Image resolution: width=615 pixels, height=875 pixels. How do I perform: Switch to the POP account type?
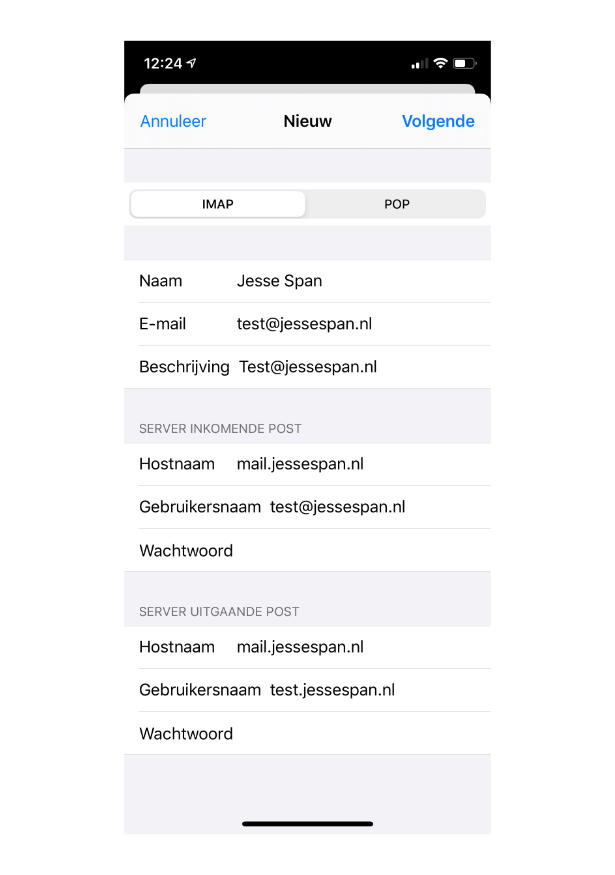click(396, 204)
